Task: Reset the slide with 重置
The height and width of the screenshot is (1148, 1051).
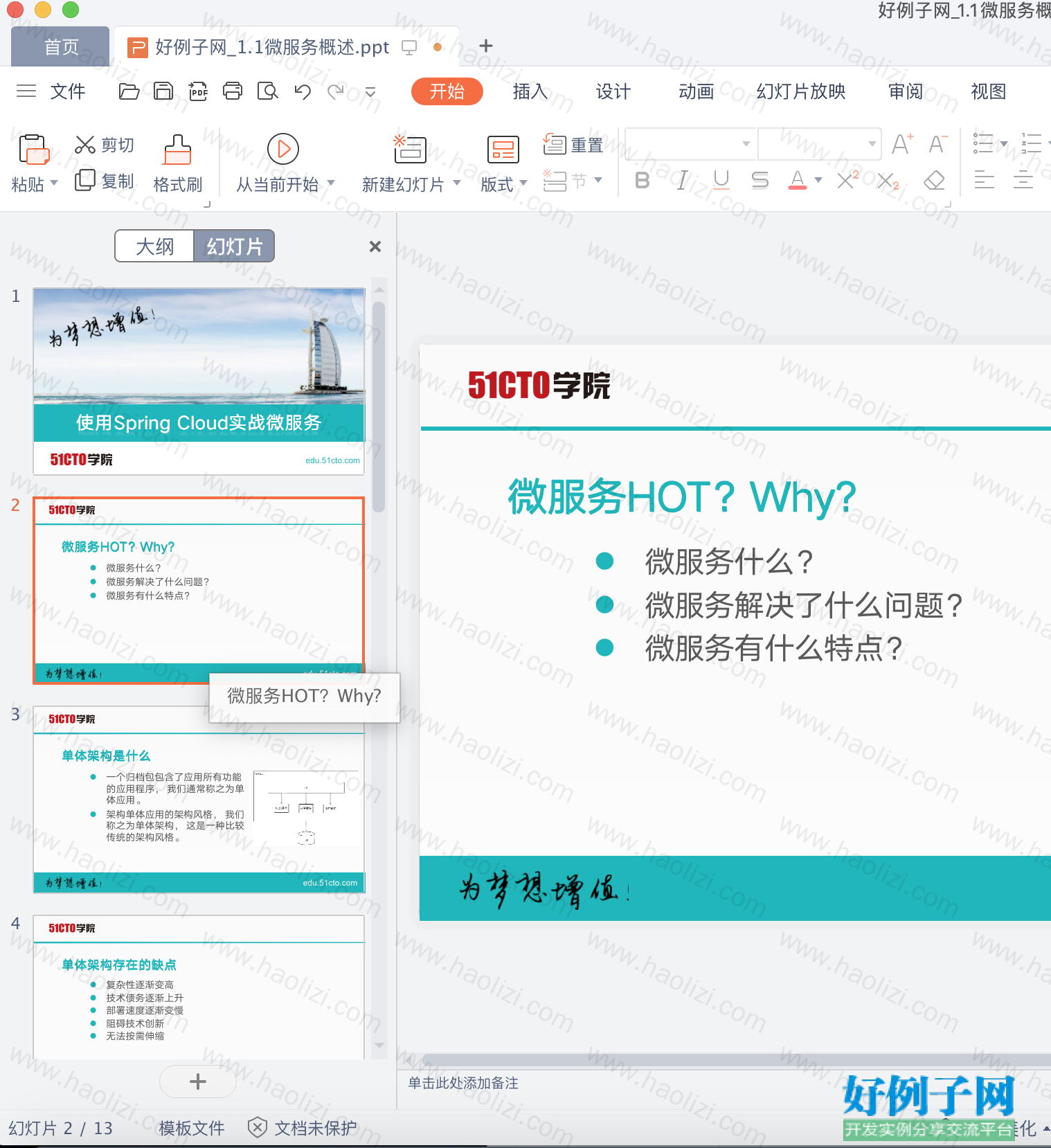Action: [x=573, y=145]
